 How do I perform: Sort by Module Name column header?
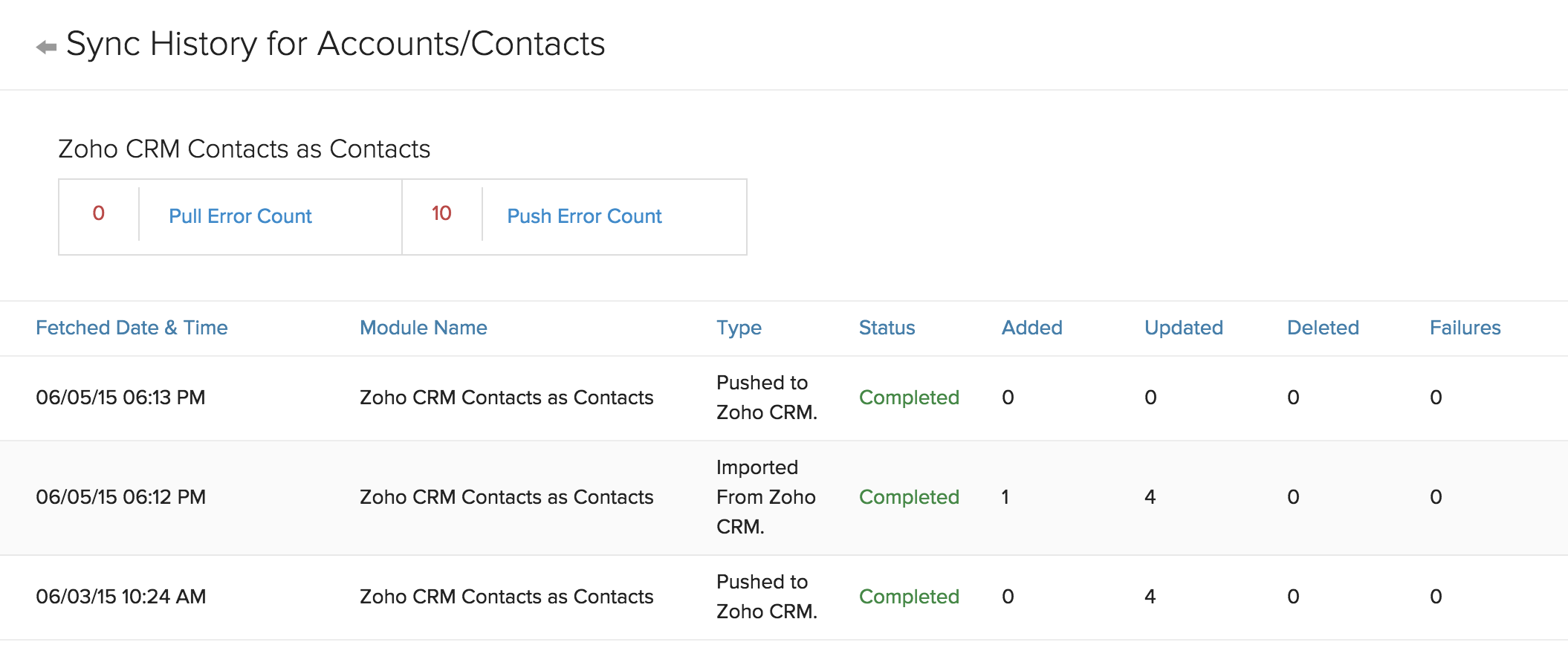pyautogui.click(x=423, y=328)
